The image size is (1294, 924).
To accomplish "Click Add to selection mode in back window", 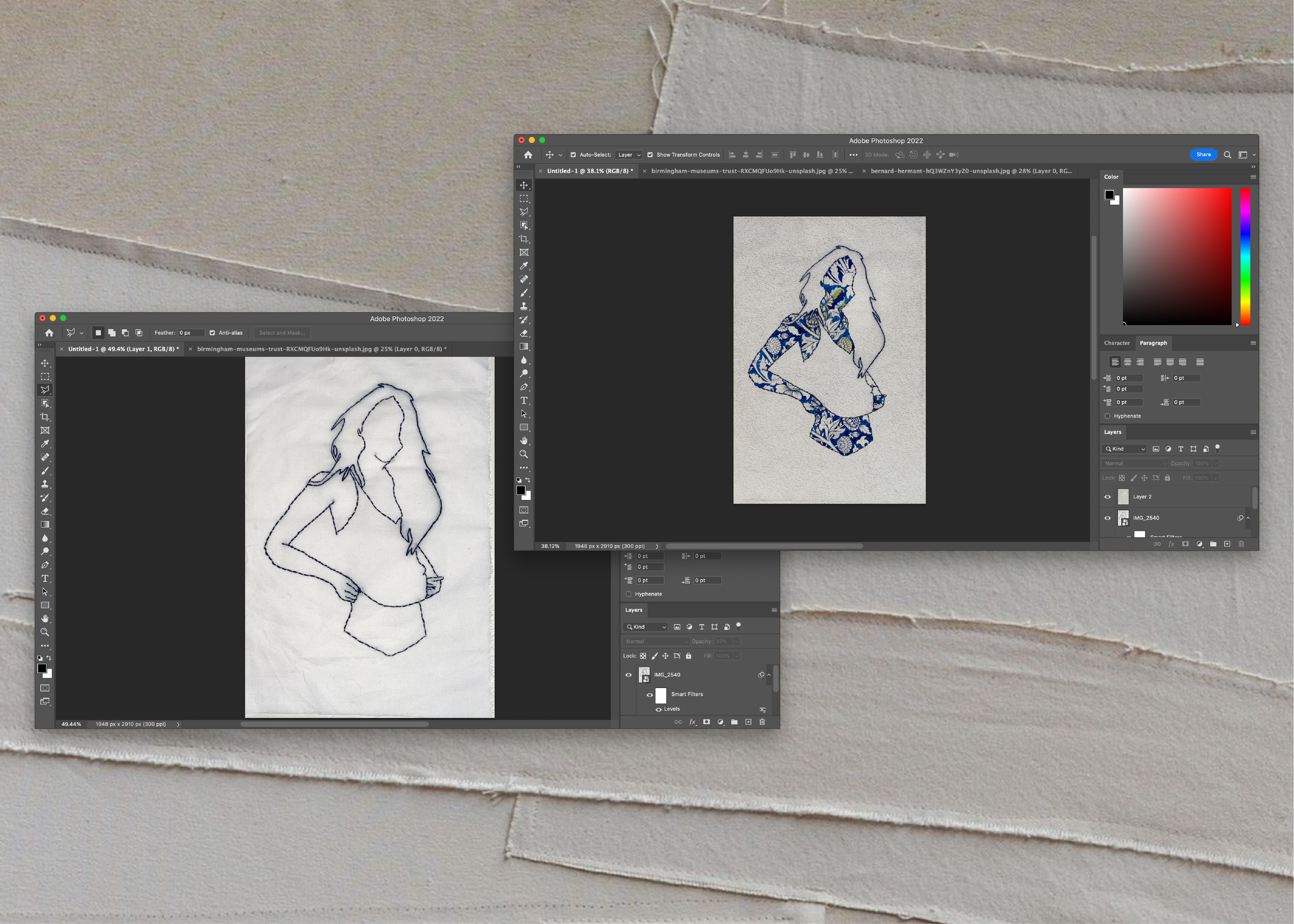I will 112,333.
